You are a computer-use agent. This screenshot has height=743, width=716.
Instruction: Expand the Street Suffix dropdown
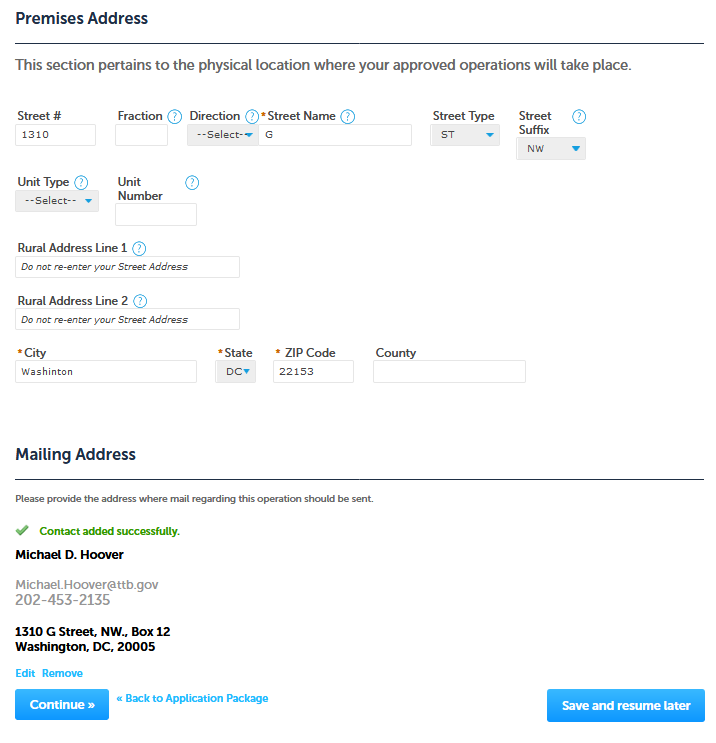tap(551, 149)
